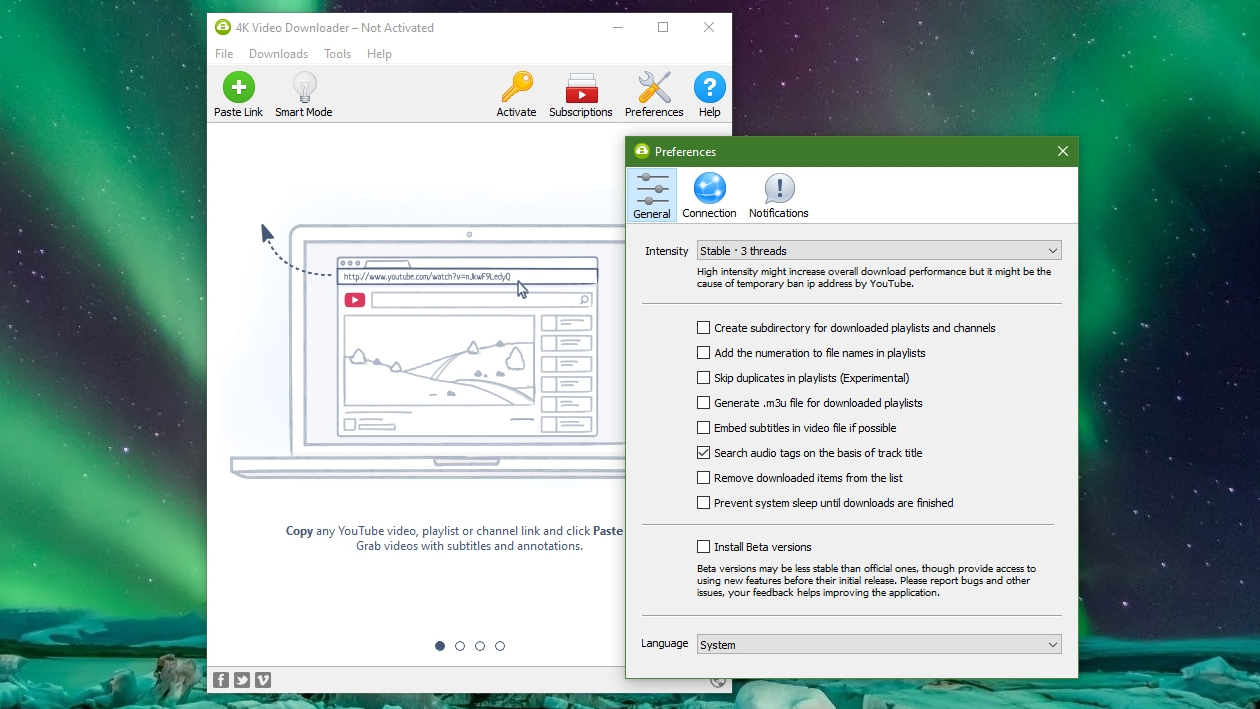
Task: Open the Downloads menu
Action: 278,54
